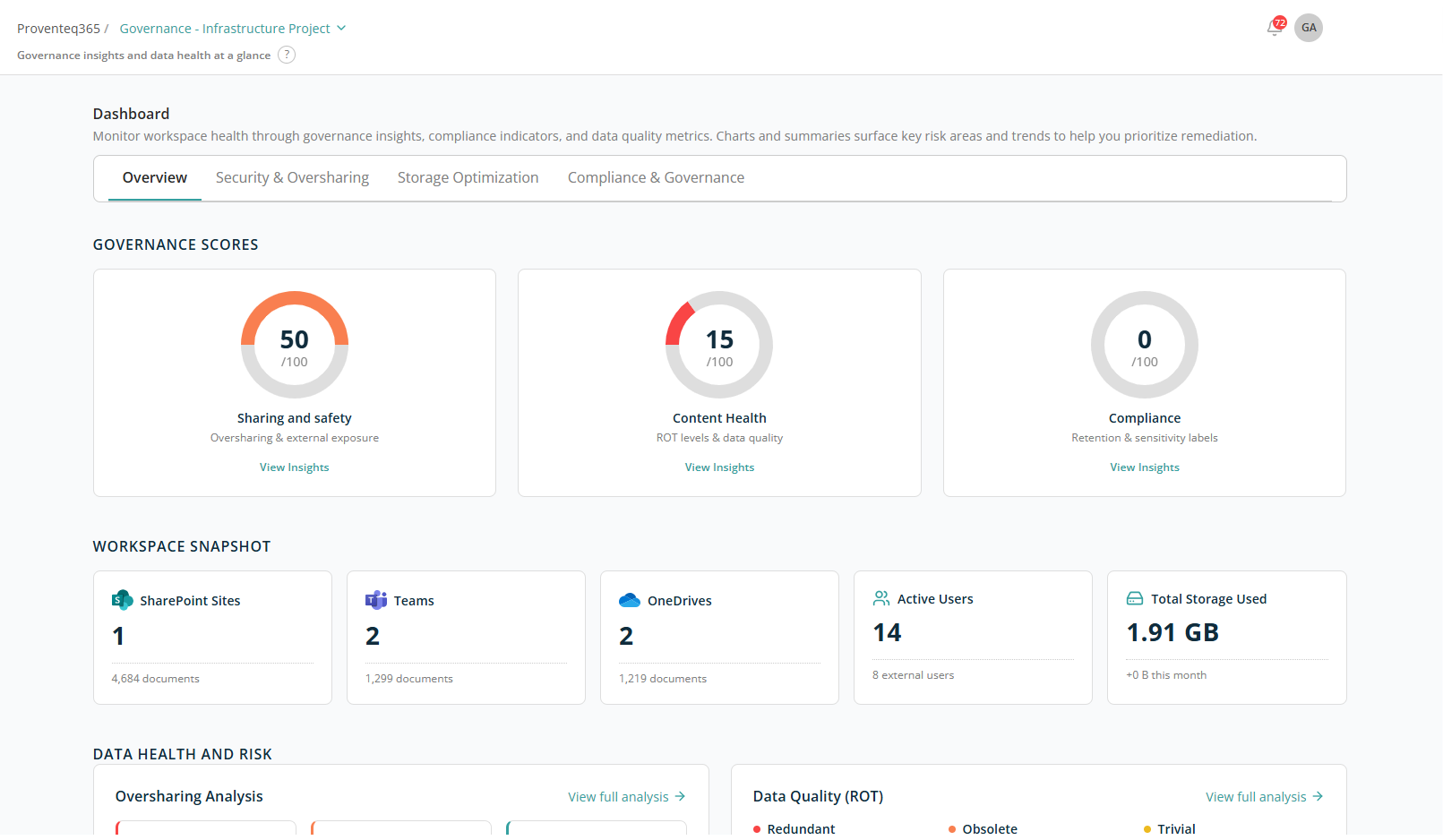Click the OneDrive cloud icon
This screenshot has width=1443, height=840.
pyautogui.click(x=630, y=600)
